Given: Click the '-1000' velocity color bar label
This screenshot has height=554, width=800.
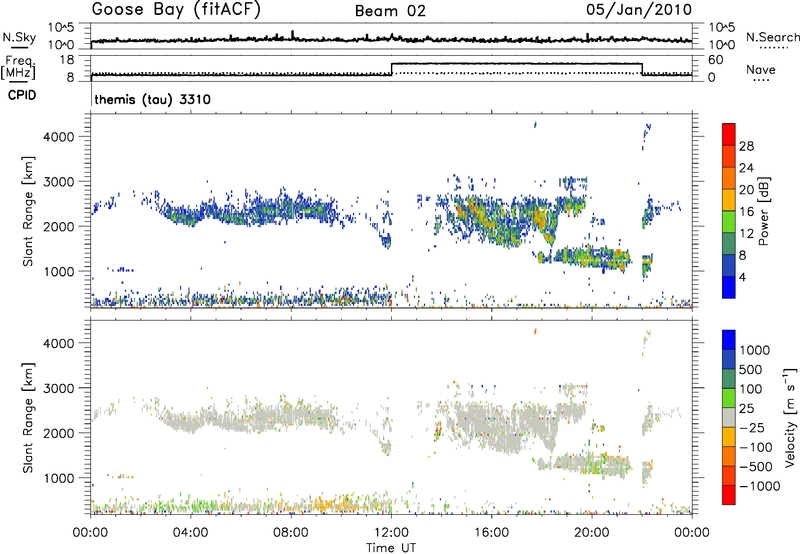Looking at the screenshot, I should (759, 486).
